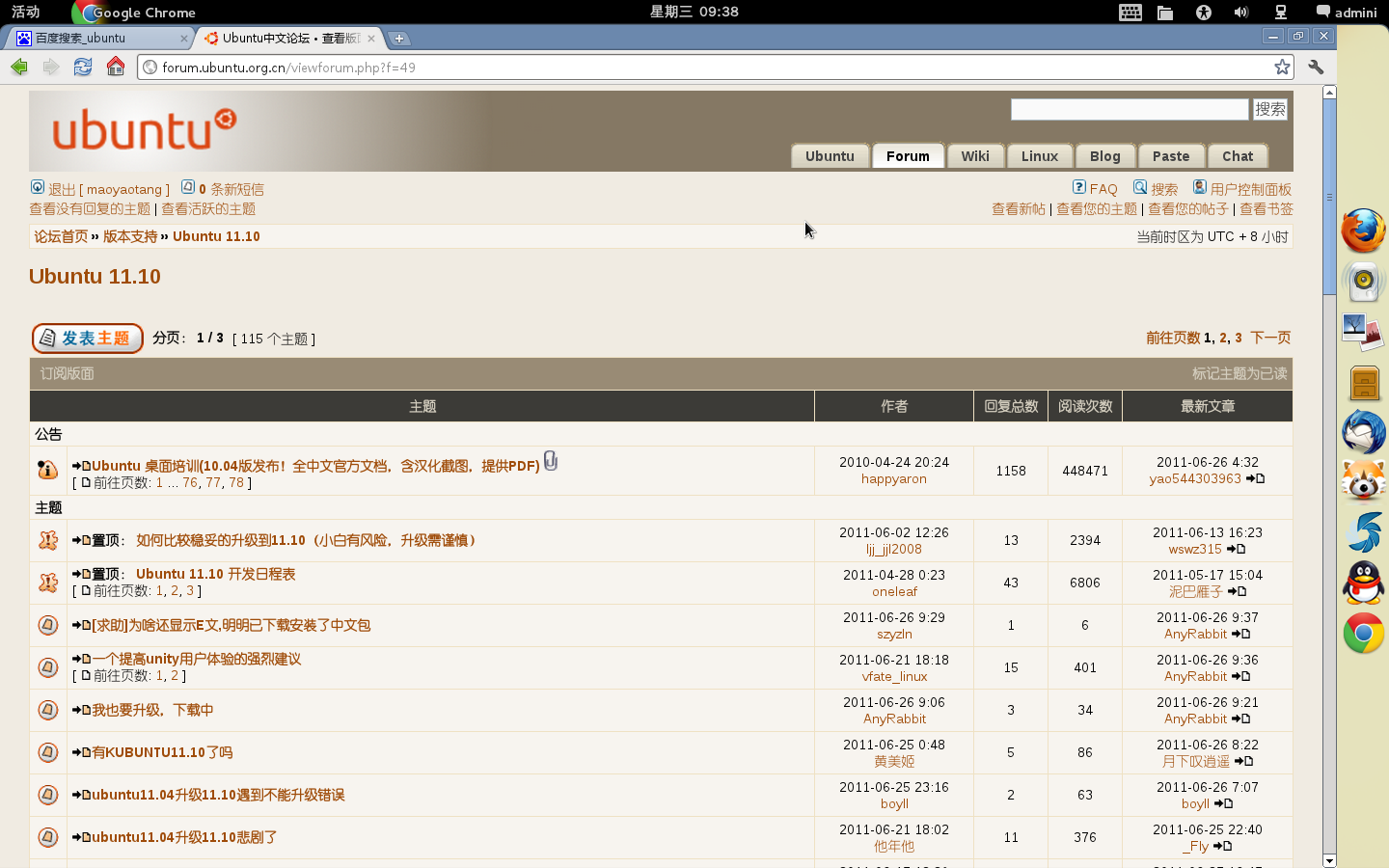Bookmark this page with the star icon
This screenshot has width=1389, height=868.
point(1282,67)
